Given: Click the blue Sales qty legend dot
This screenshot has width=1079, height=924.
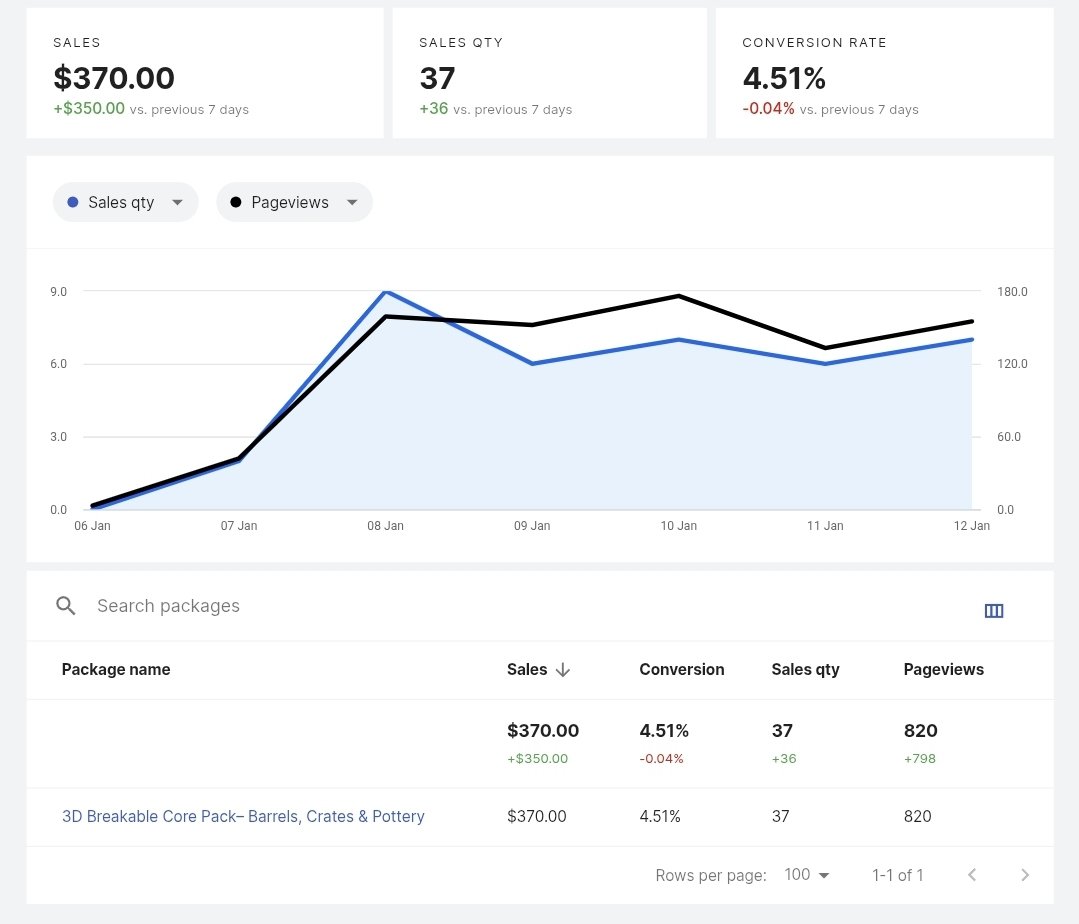Looking at the screenshot, I should coord(72,202).
